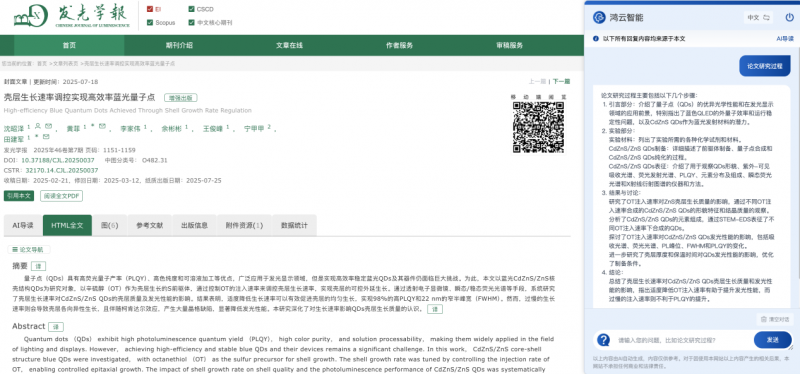This screenshot has width=800, height=374.
Task: Open the 参考文献 tab
Action: pos(150,225)
